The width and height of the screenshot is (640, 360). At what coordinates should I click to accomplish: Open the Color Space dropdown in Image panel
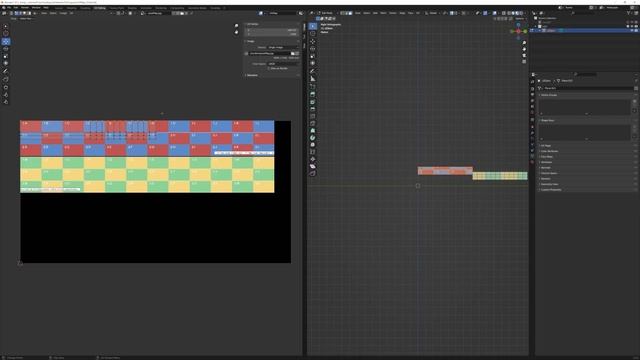tap(283, 64)
